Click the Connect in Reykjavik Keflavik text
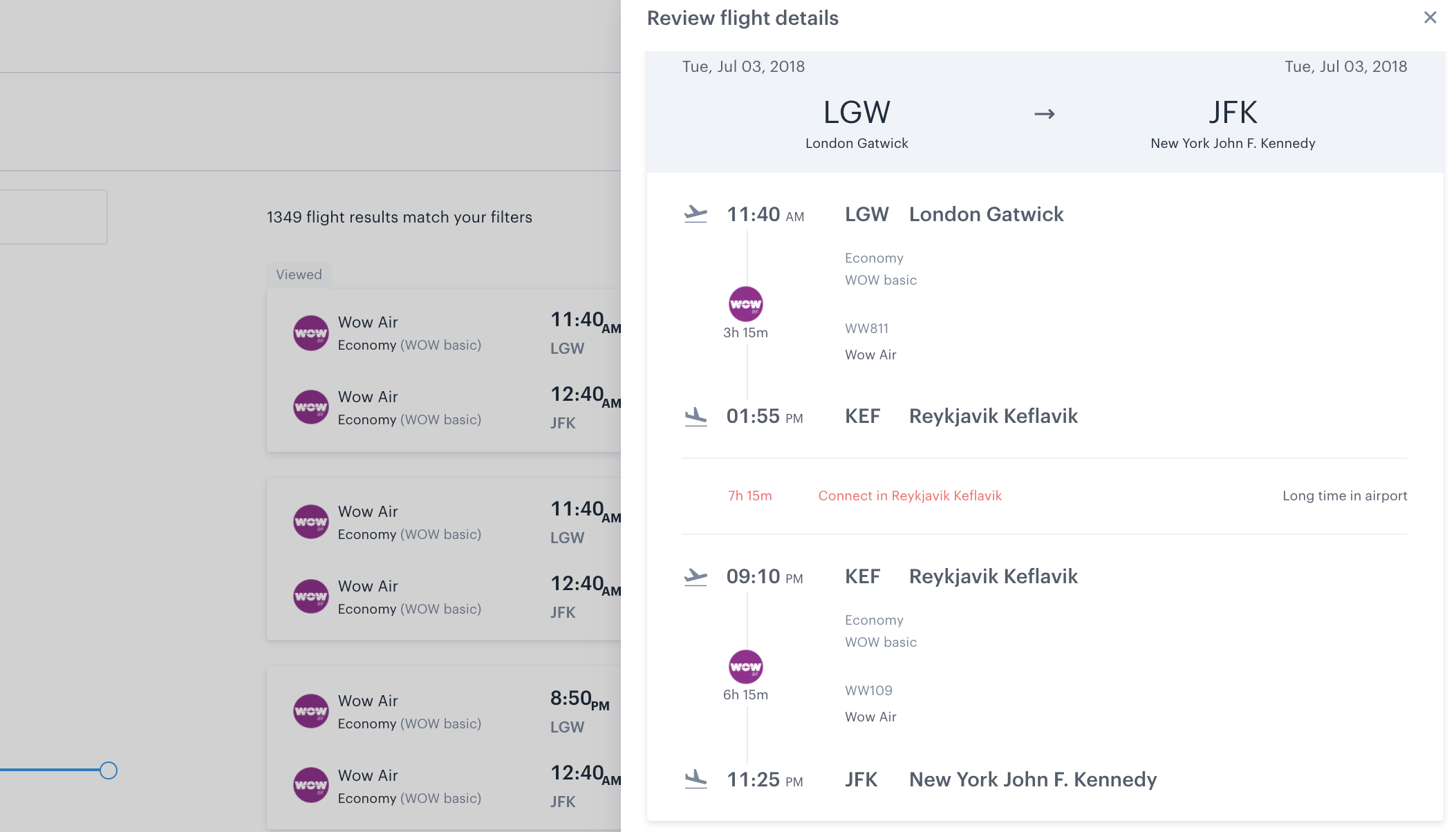The image size is (1456, 832). click(x=910, y=495)
